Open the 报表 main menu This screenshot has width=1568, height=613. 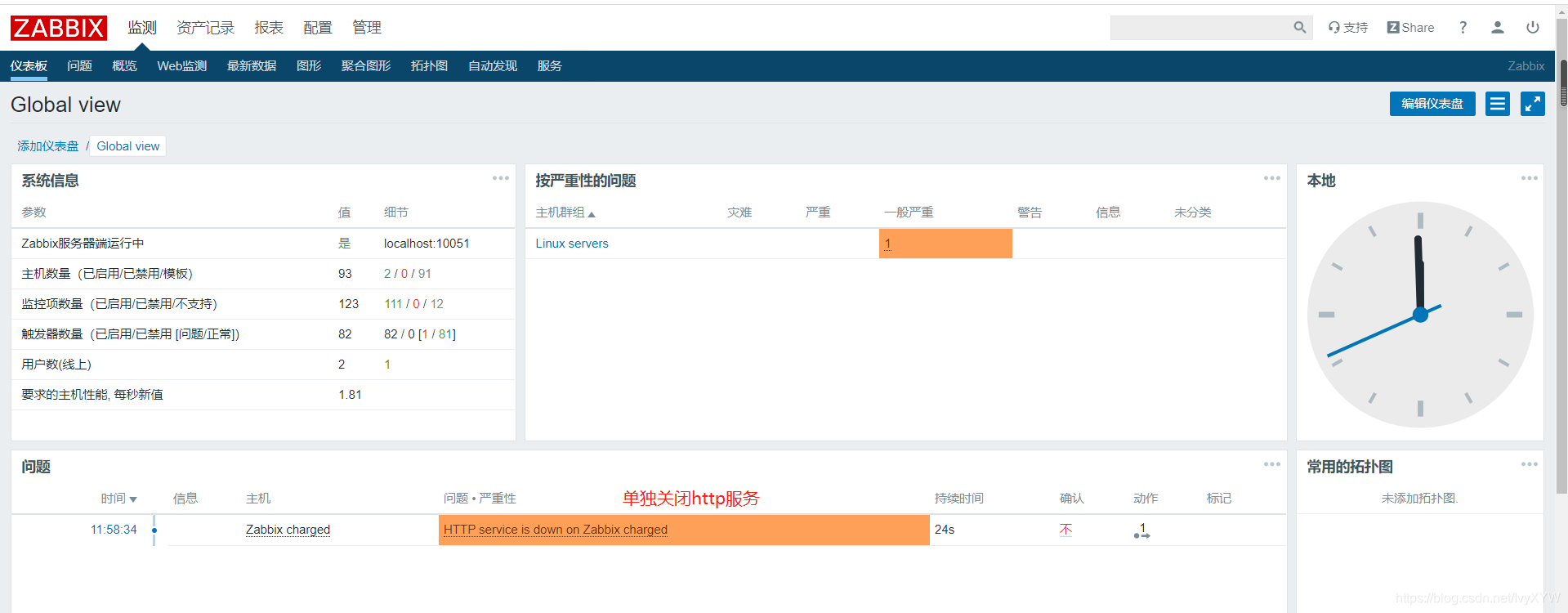pyautogui.click(x=269, y=28)
